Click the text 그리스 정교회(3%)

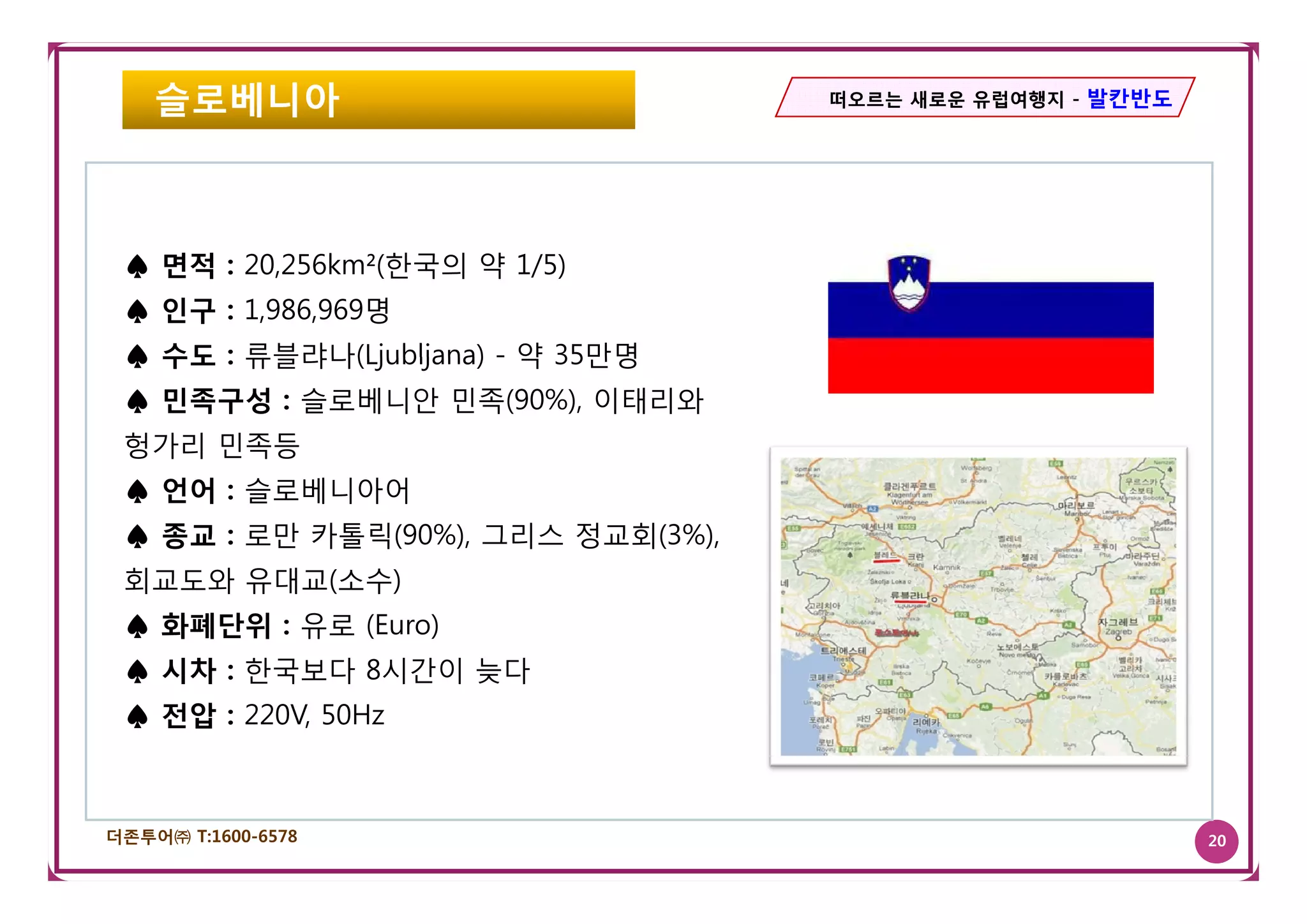coord(598,535)
